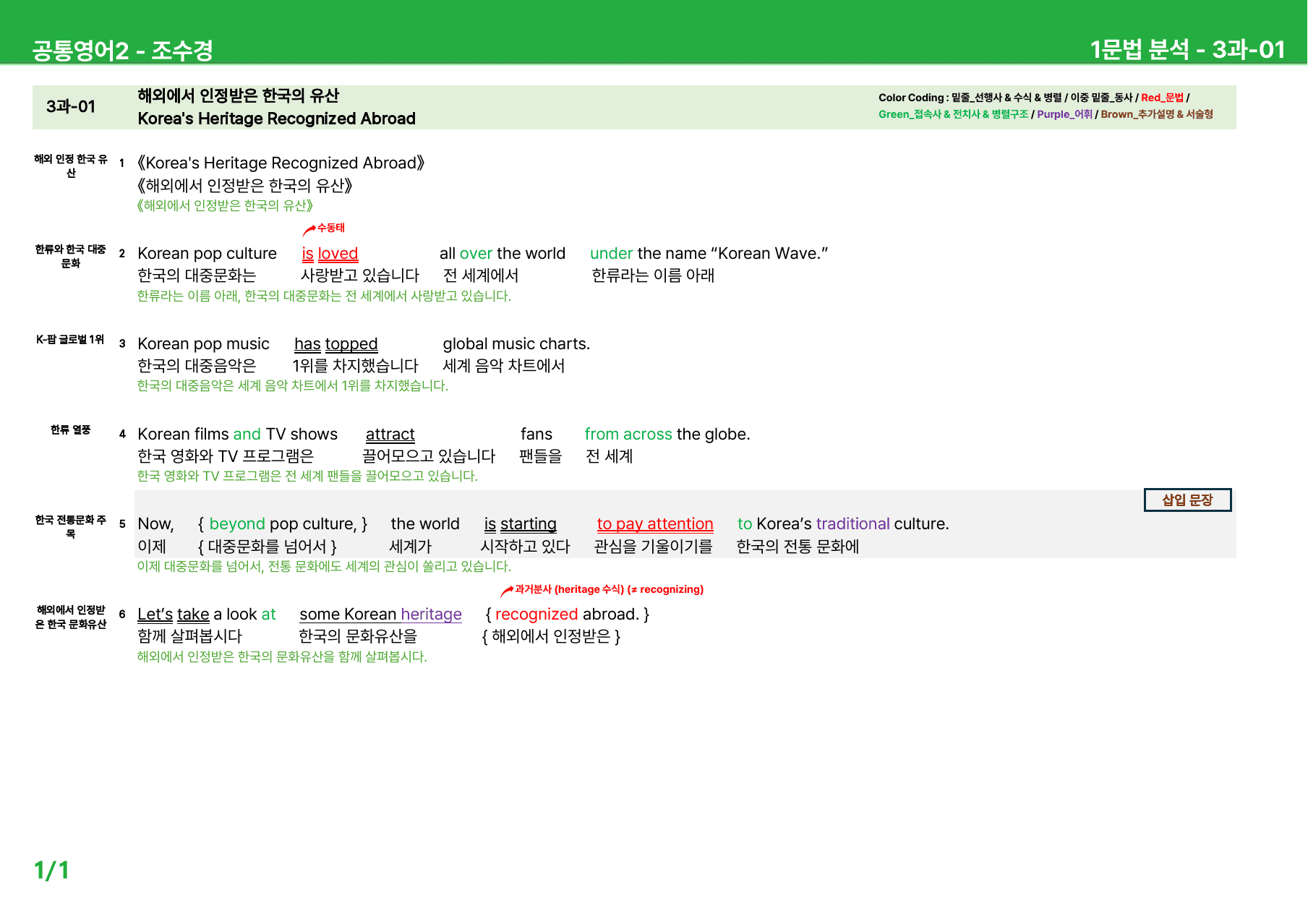1308x924 pixels.
Task: Click the header title 공통영어2 - 조수경
Action: pos(122,50)
